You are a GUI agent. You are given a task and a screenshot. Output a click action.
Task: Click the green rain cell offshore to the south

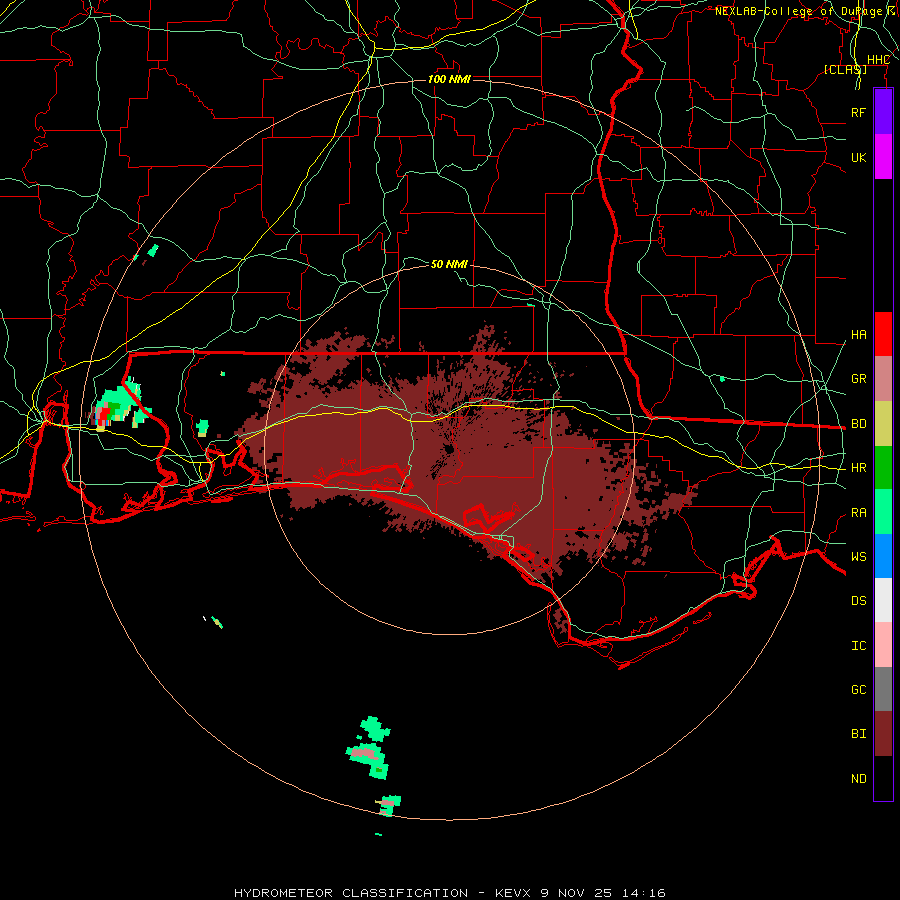pos(368,748)
